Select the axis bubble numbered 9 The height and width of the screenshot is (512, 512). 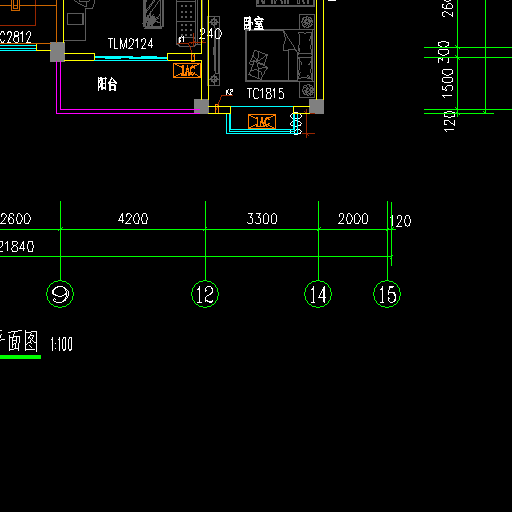click(60, 294)
